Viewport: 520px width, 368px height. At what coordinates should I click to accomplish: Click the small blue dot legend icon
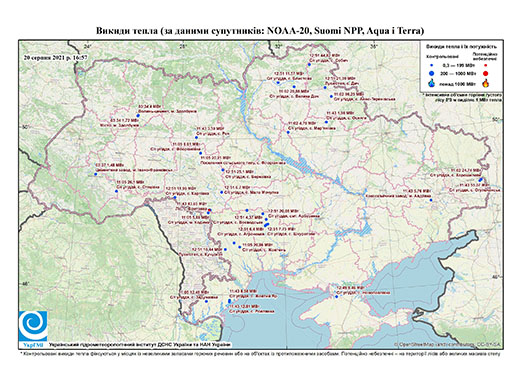click(431, 65)
